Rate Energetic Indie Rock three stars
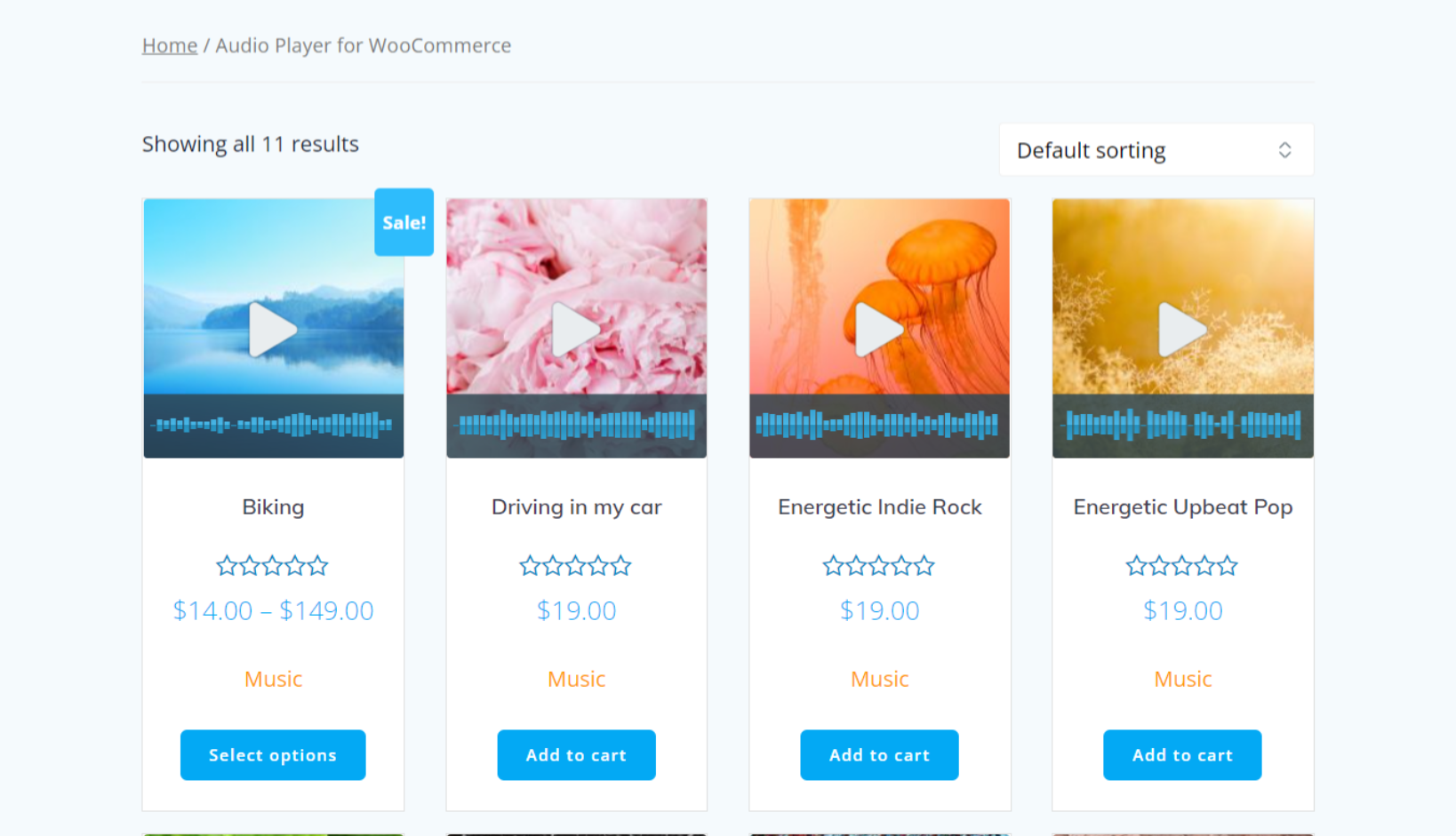The width and height of the screenshot is (1456, 836). coord(879,565)
